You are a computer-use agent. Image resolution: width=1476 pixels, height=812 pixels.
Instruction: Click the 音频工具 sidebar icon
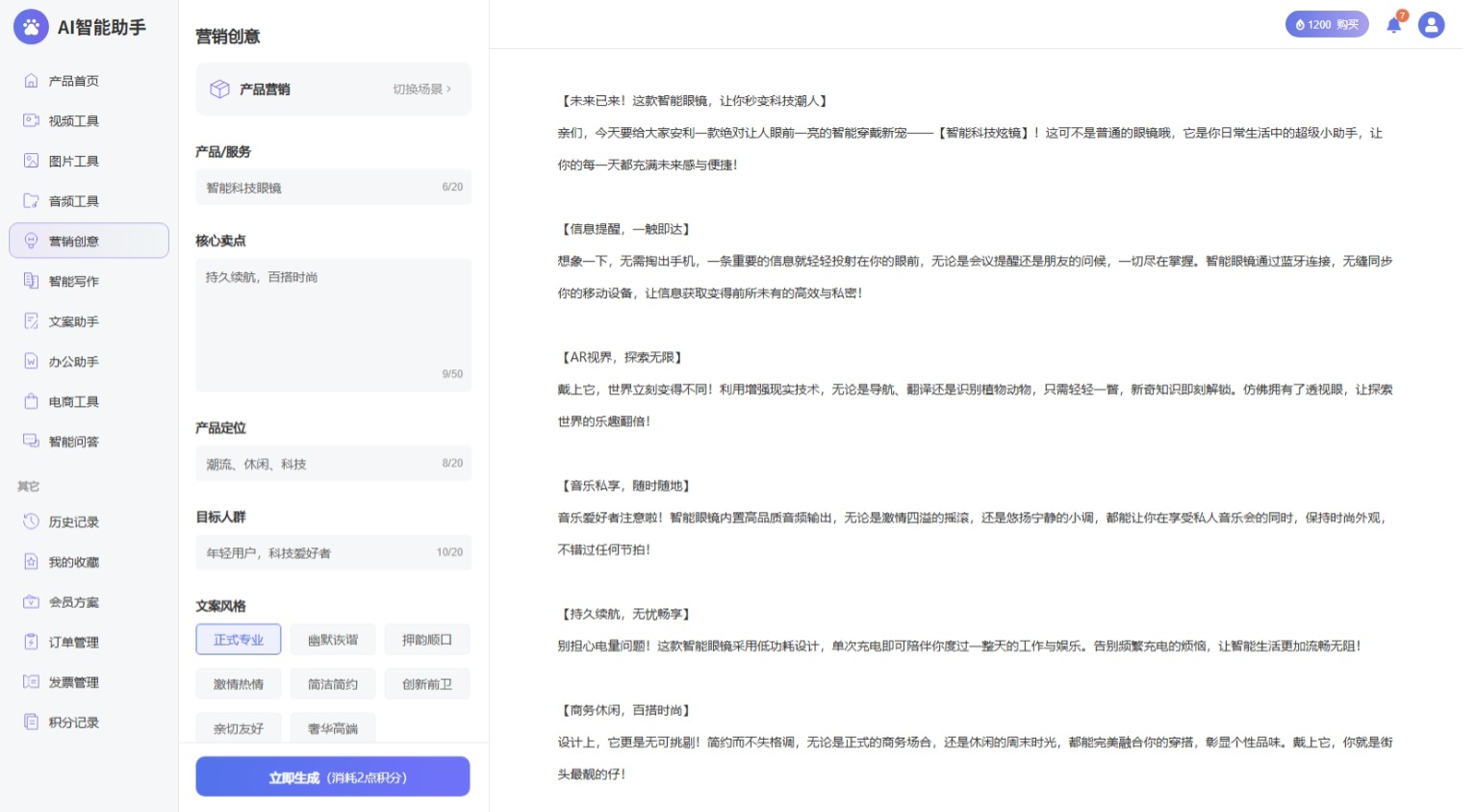point(31,201)
